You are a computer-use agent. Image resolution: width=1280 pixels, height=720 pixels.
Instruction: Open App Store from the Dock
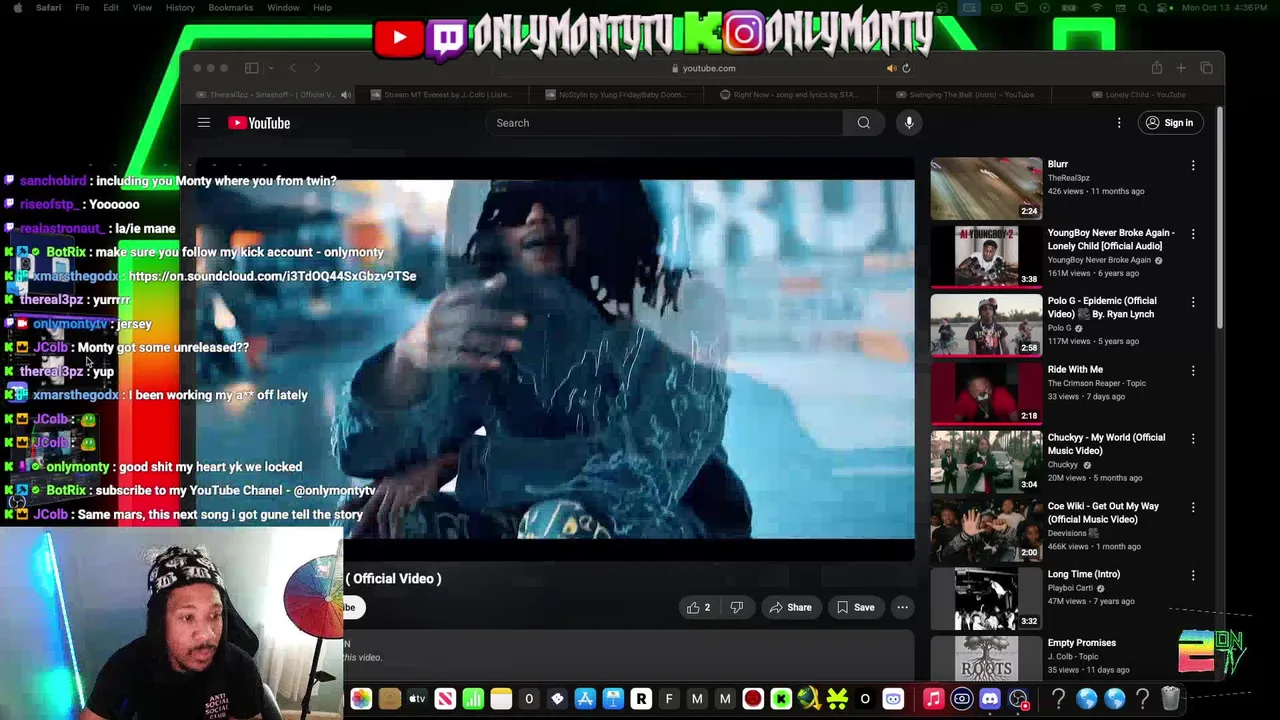(585, 699)
